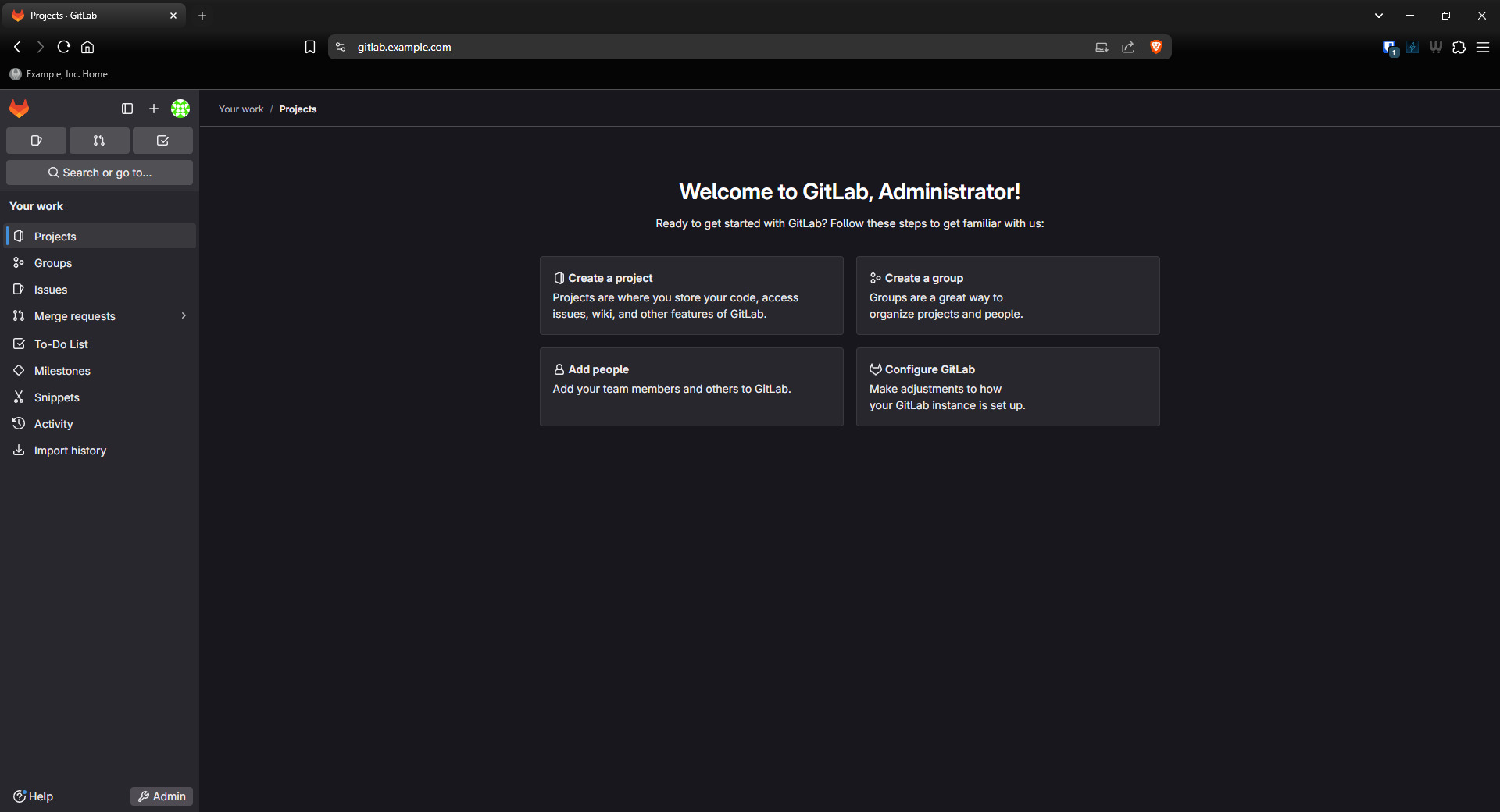Click the Brave Shields lion icon
This screenshot has height=812, width=1500.
(x=1156, y=47)
